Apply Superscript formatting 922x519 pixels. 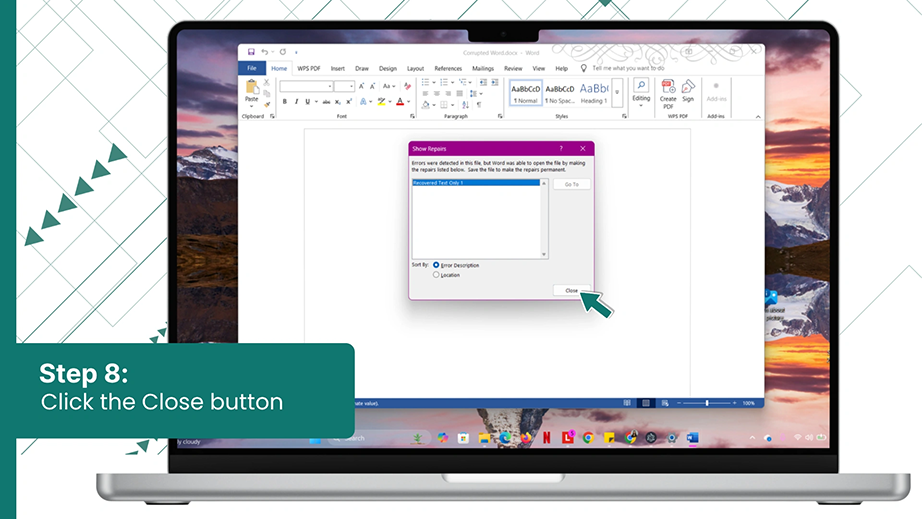pos(349,102)
